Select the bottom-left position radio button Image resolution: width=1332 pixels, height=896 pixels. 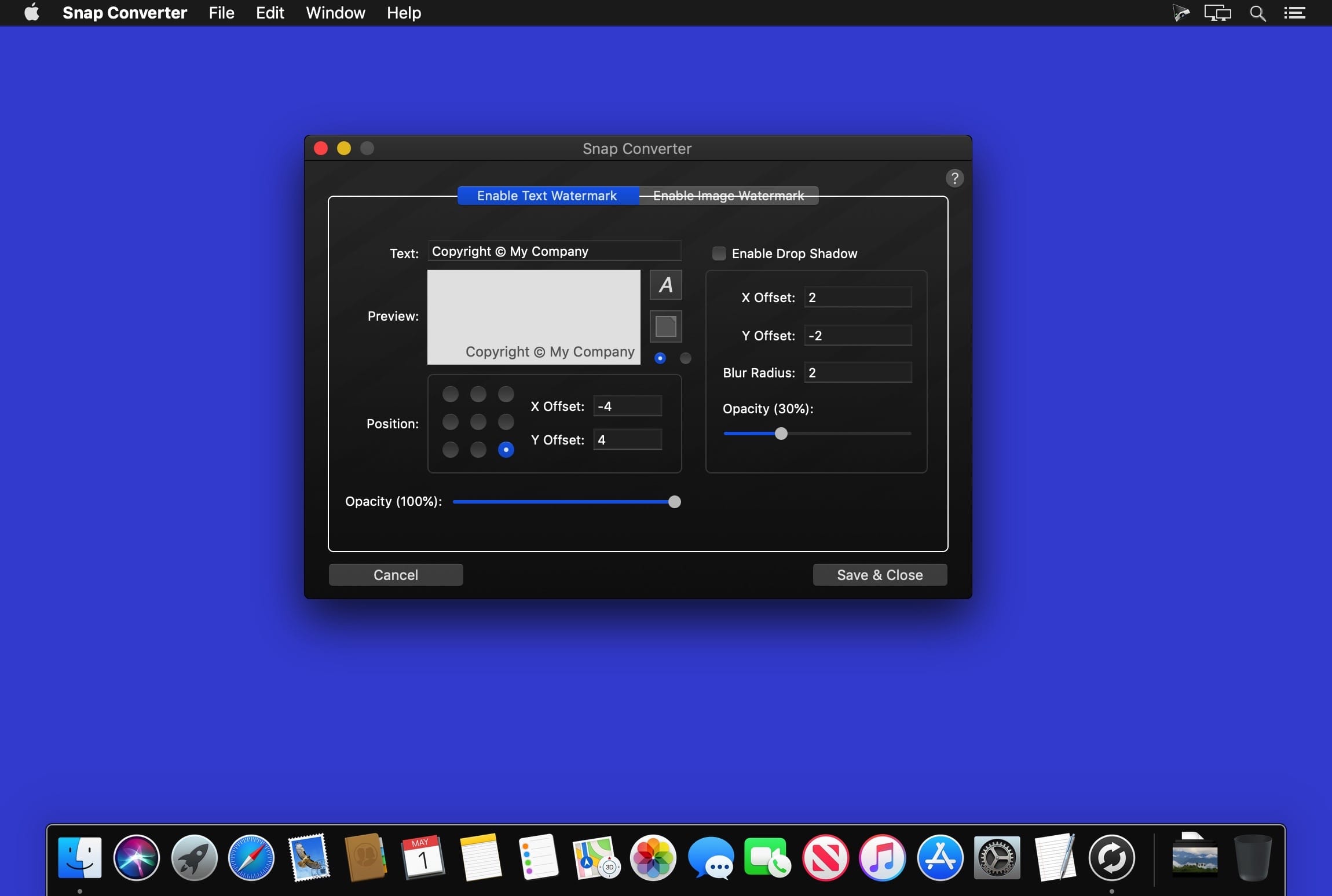pyautogui.click(x=450, y=450)
